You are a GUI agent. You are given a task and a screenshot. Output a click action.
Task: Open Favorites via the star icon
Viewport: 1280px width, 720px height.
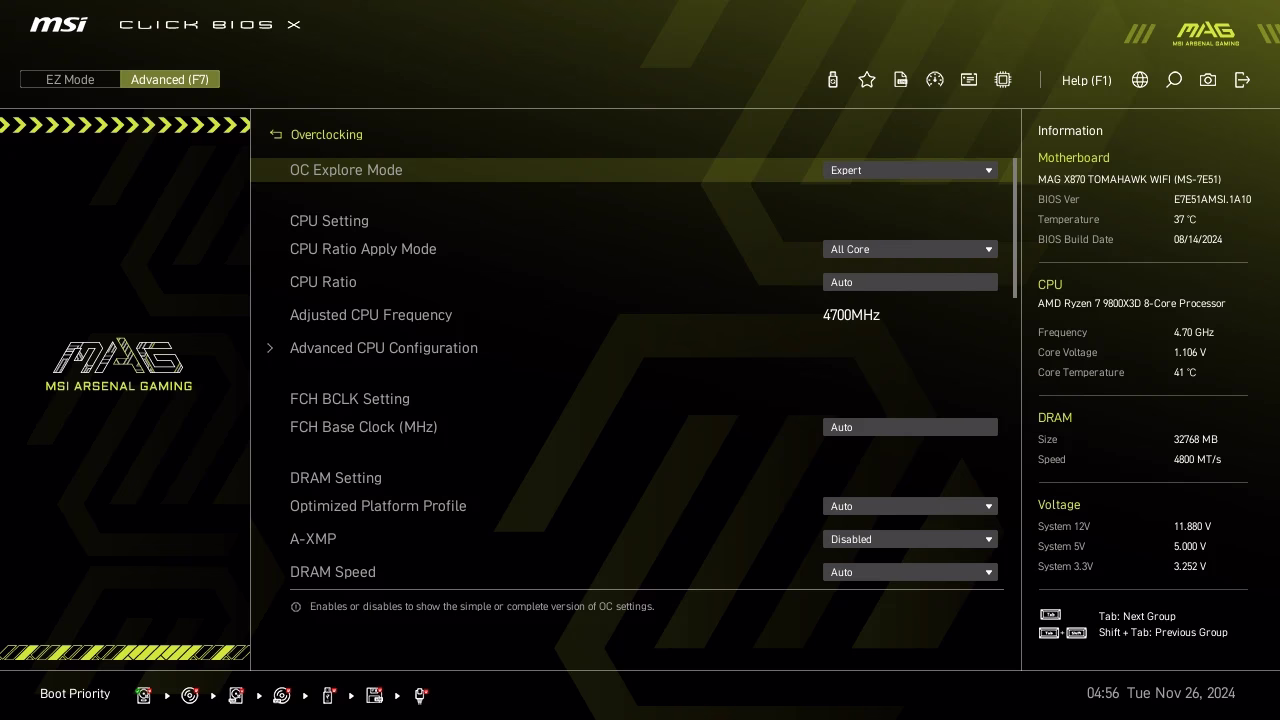(x=867, y=80)
